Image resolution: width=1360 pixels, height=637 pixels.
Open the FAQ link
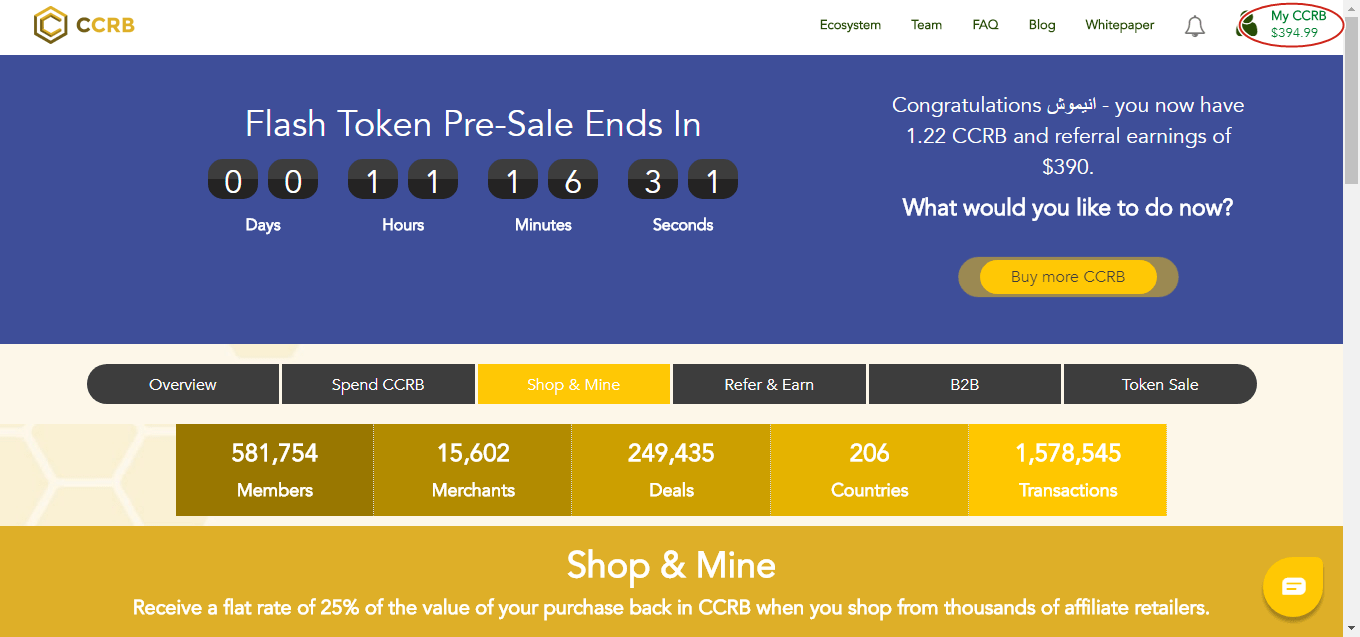click(x=985, y=25)
